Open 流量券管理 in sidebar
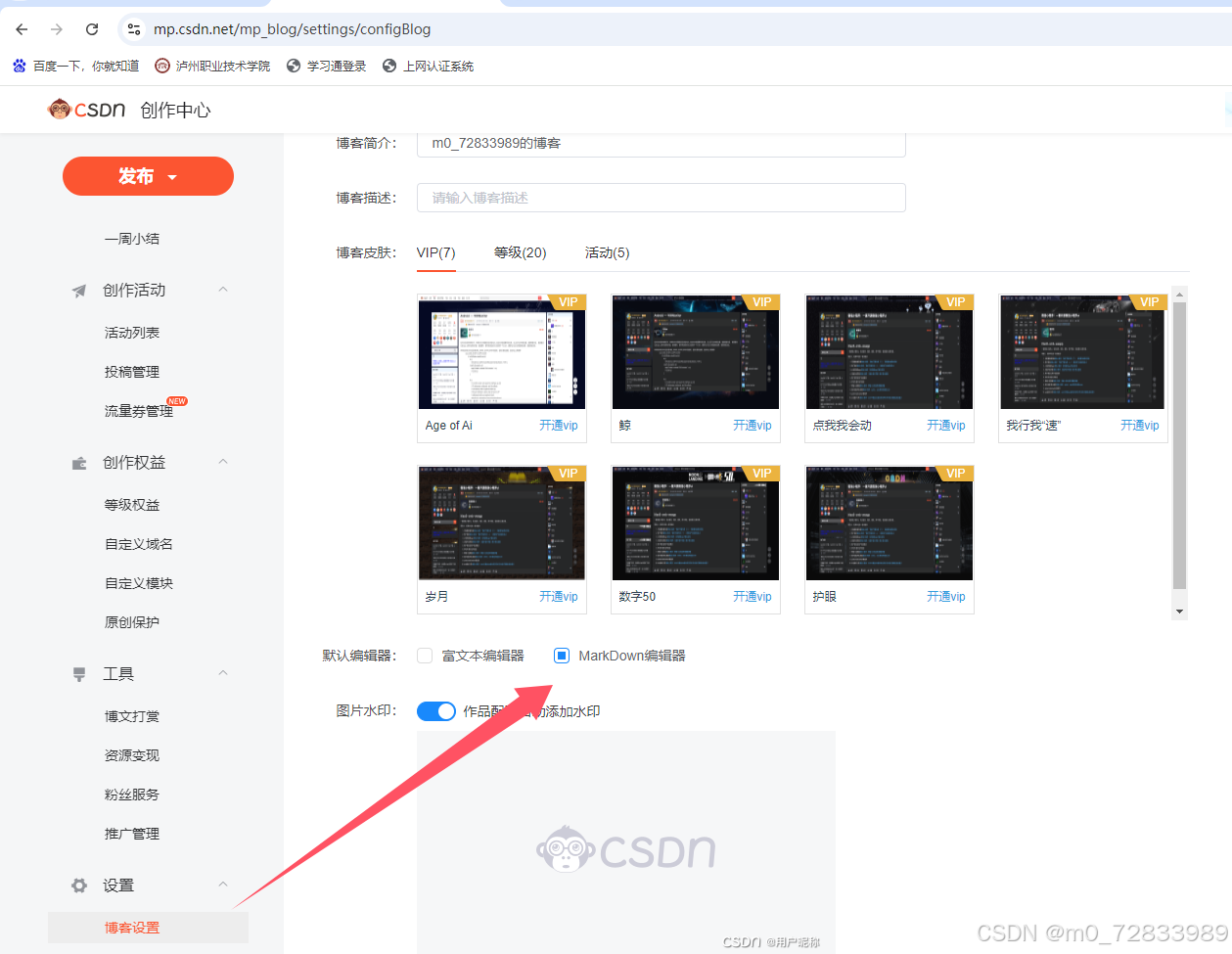Image resolution: width=1232 pixels, height=954 pixels. [139, 411]
